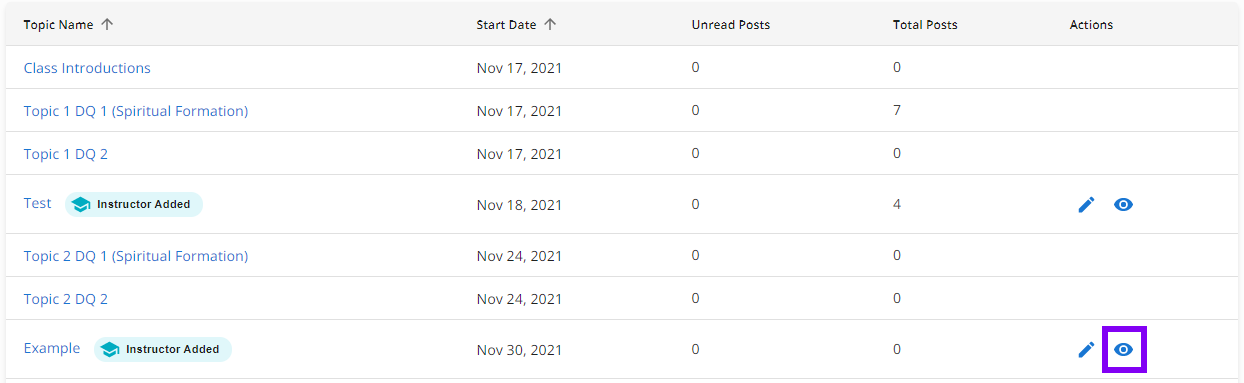Open the Test topic link

(x=38, y=203)
